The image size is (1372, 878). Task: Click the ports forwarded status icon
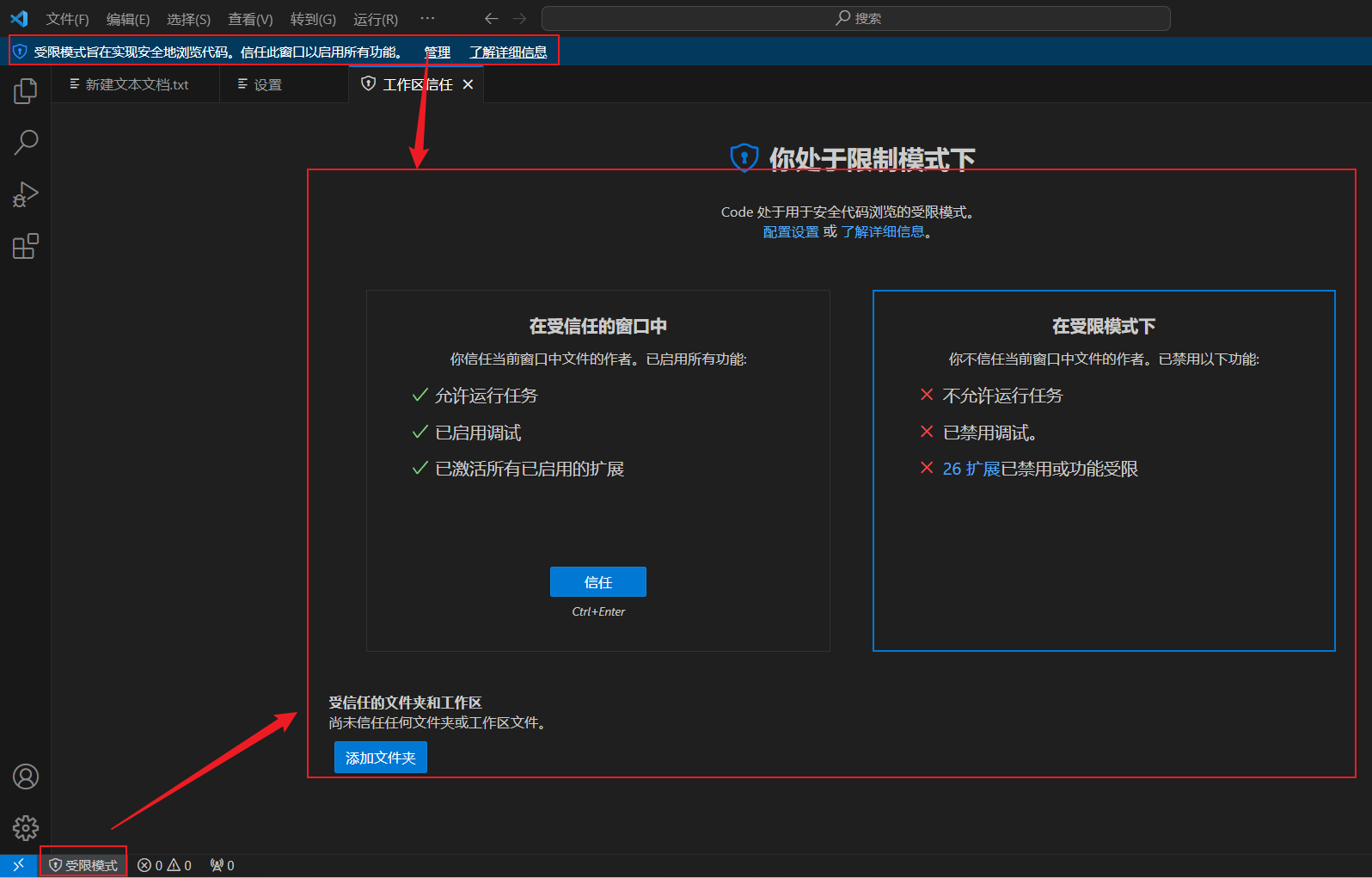(223, 865)
